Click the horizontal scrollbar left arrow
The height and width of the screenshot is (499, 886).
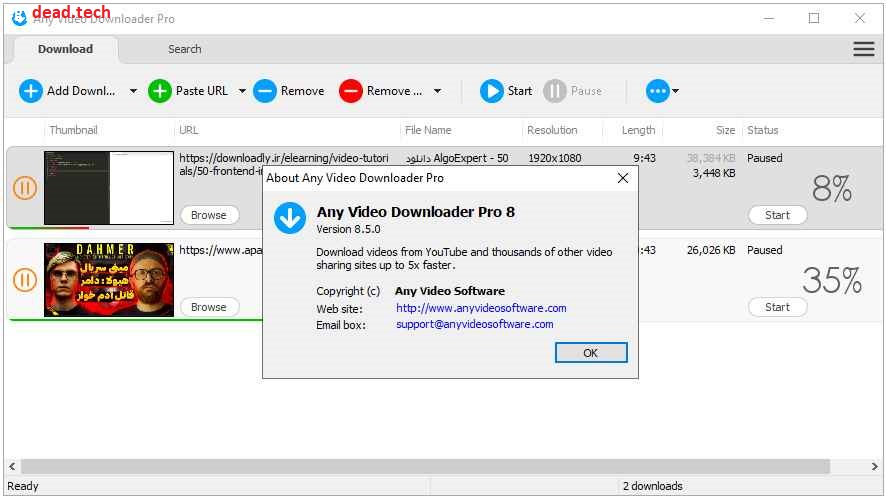point(12,466)
